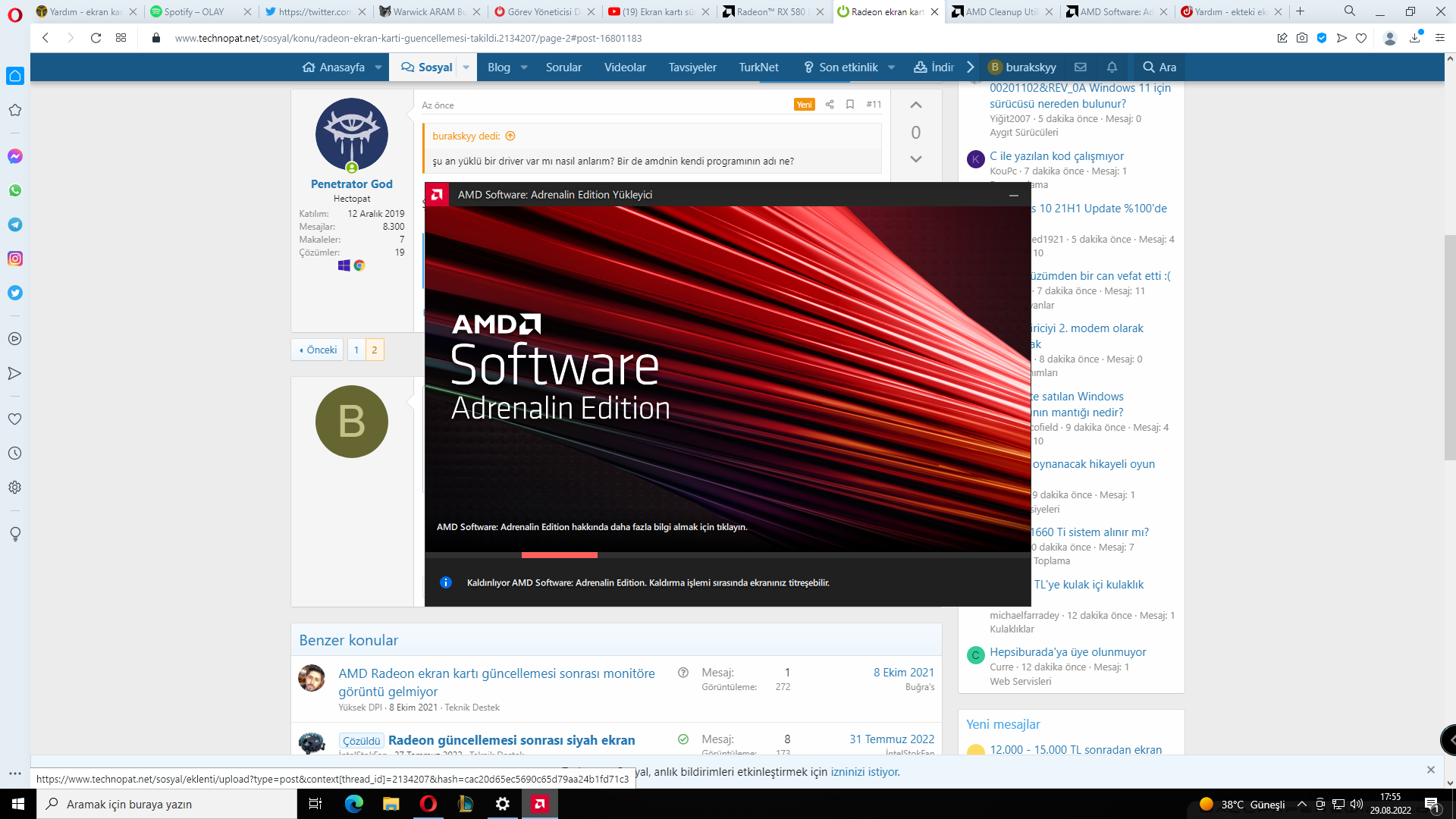Click the Windows taskbar search box
The width and height of the screenshot is (1456, 819).
click(x=167, y=804)
